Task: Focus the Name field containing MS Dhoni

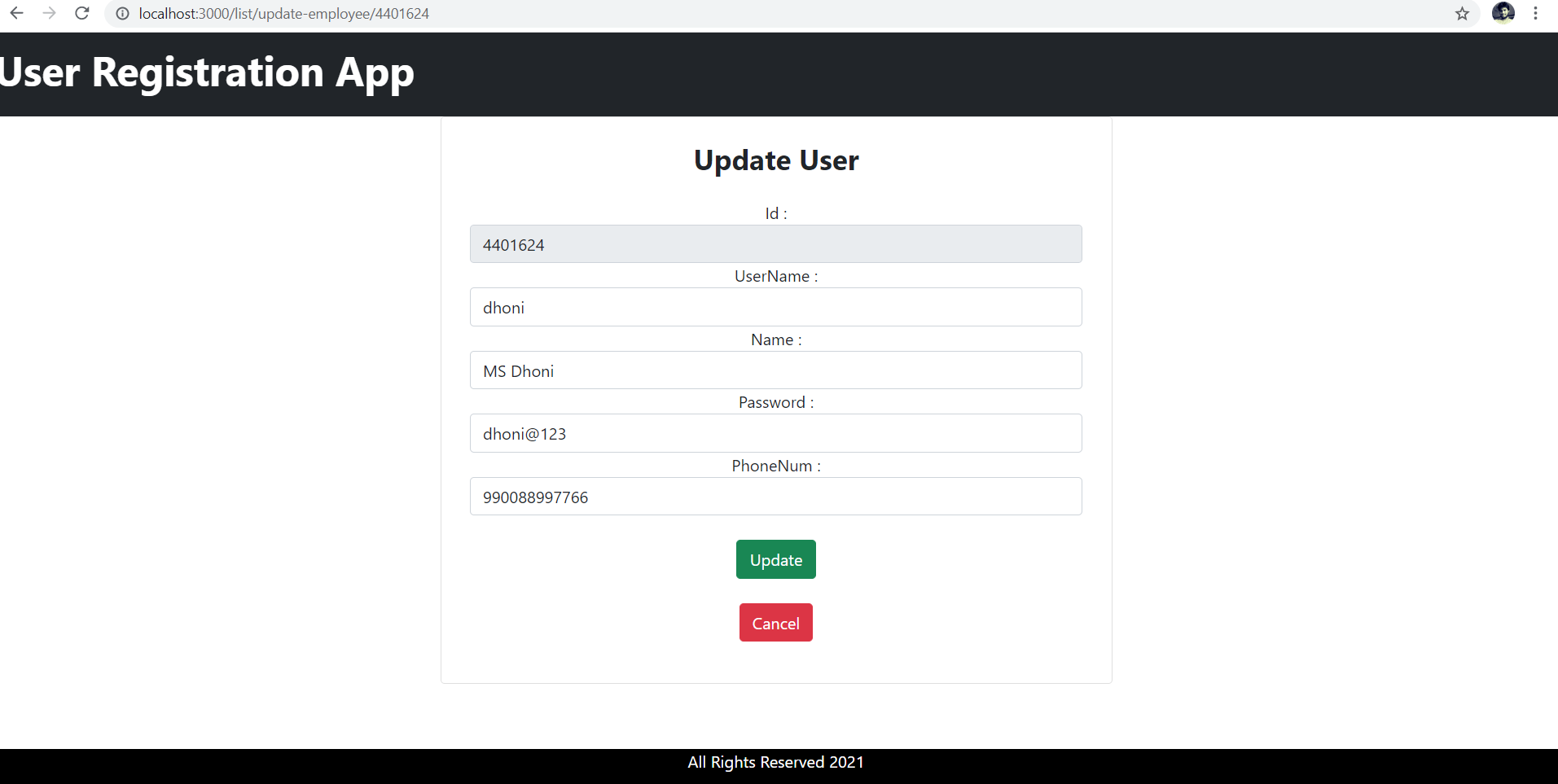Action: (775, 370)
